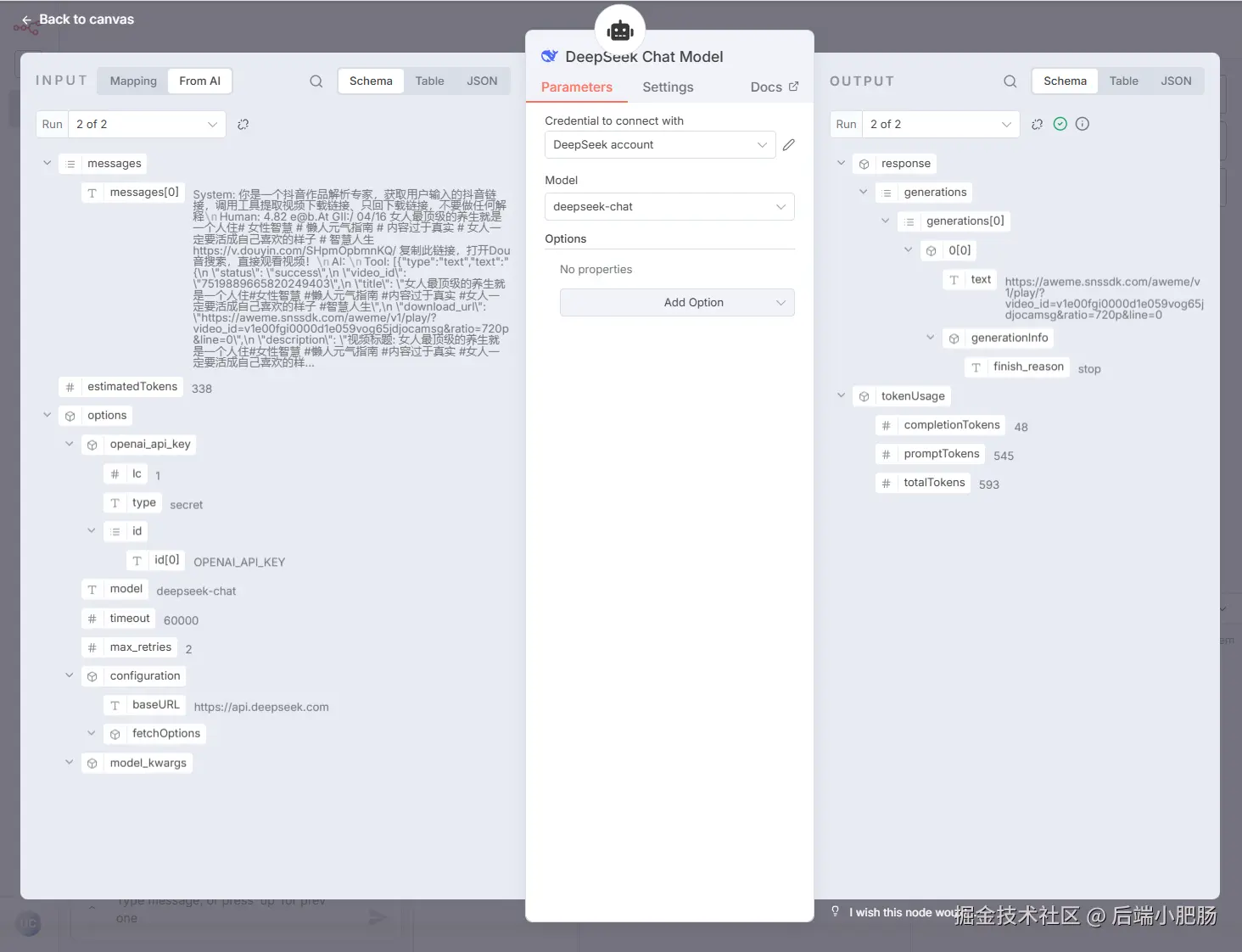The height and width of the screenshot is (952, 1242).
Task: Expand the fetchOptions node
Action: (92, 733)
